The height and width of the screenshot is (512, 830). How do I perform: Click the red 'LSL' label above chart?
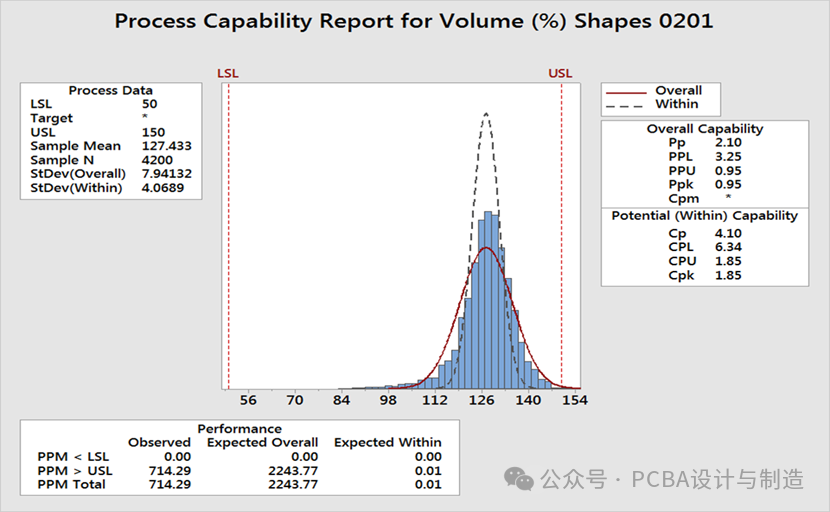228,73
